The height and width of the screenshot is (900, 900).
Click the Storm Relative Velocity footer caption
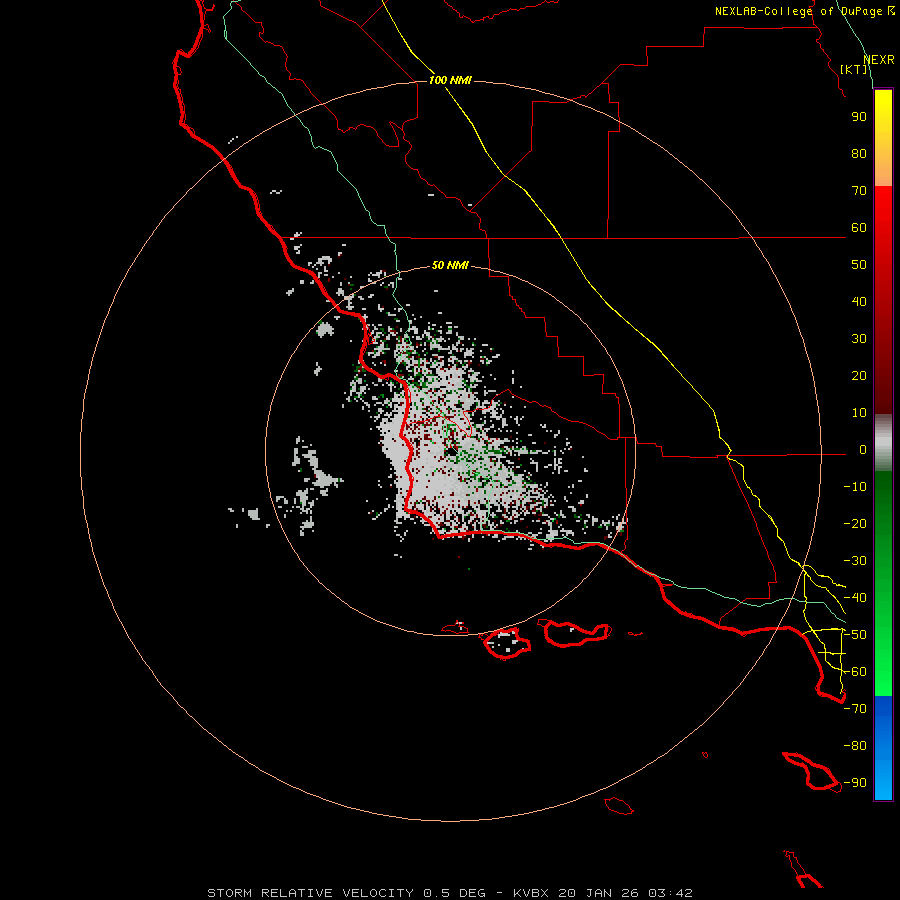pyautogui.click(x=450, y=893)
